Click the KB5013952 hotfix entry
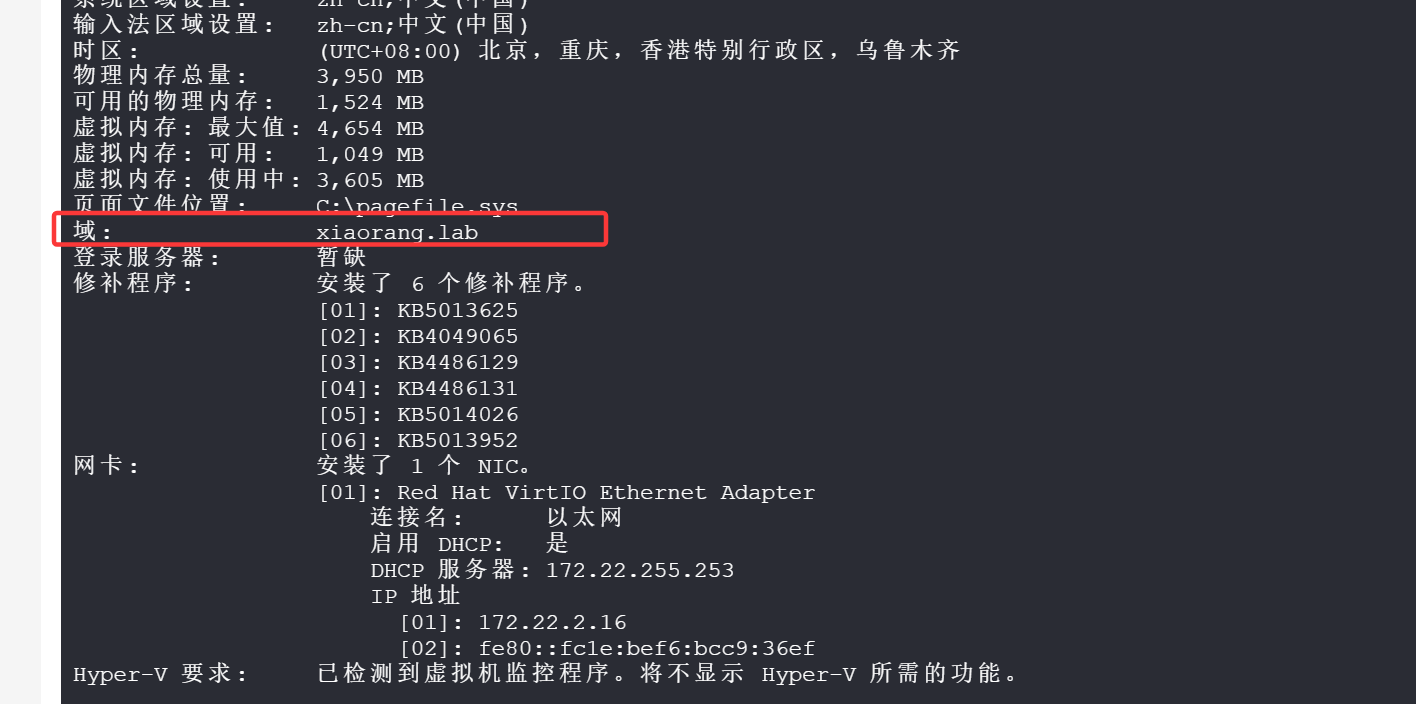The width and height of the screenshot is (1416, 704). pyautogui.click(x=457, y=440)
